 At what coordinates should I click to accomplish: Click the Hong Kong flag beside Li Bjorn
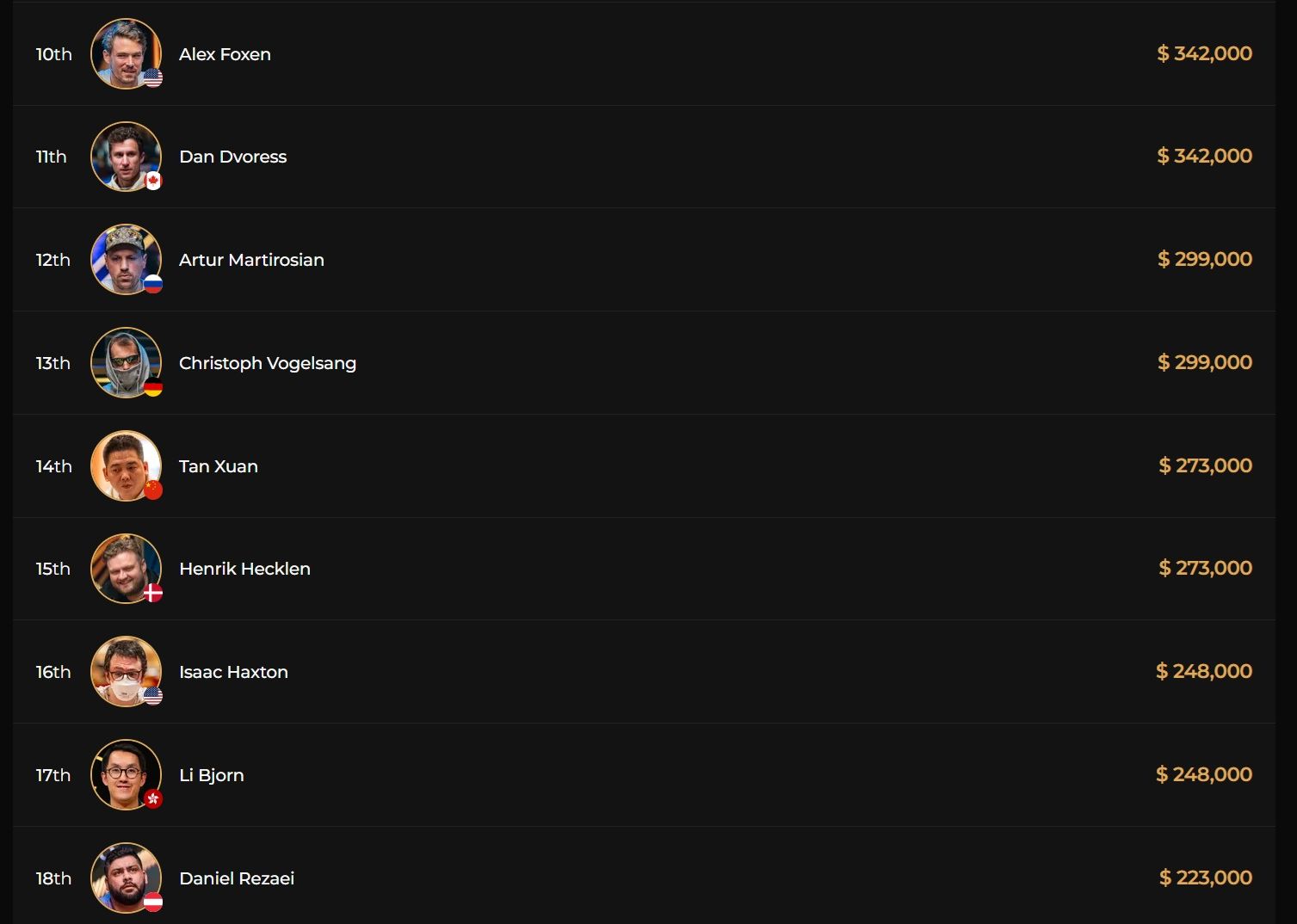pyautogui.click(x=153, y=799)
